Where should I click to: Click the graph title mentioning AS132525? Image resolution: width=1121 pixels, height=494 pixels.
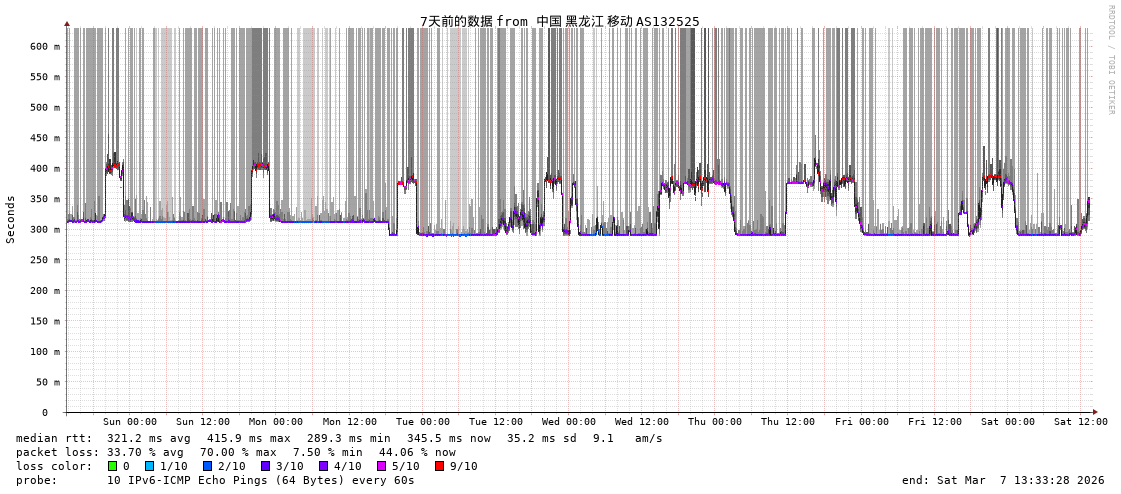pos(559,21)
